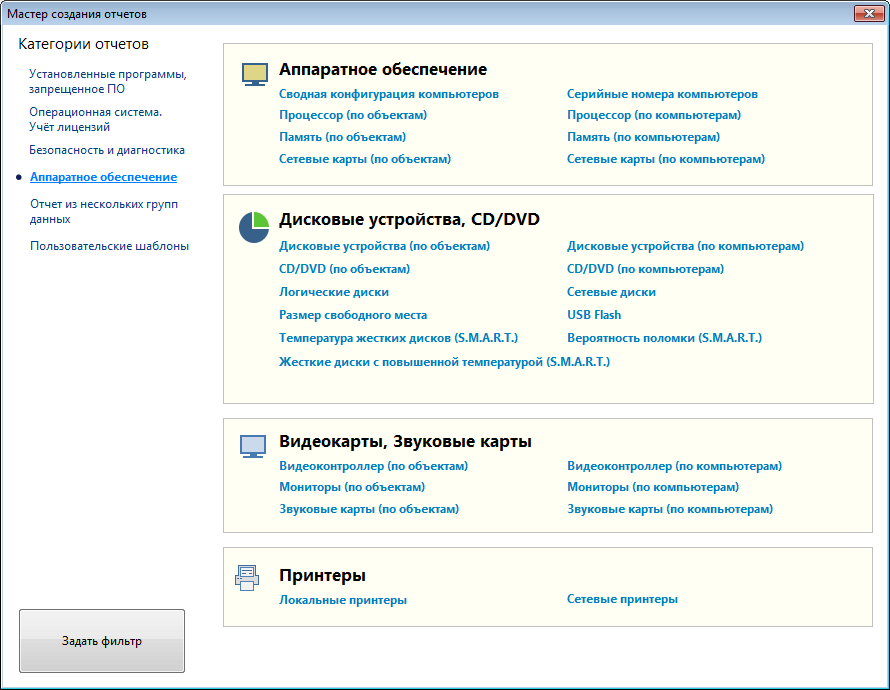Open Процессор (по объектам) report
Screen dimensions: 890x690
point(353,115)
